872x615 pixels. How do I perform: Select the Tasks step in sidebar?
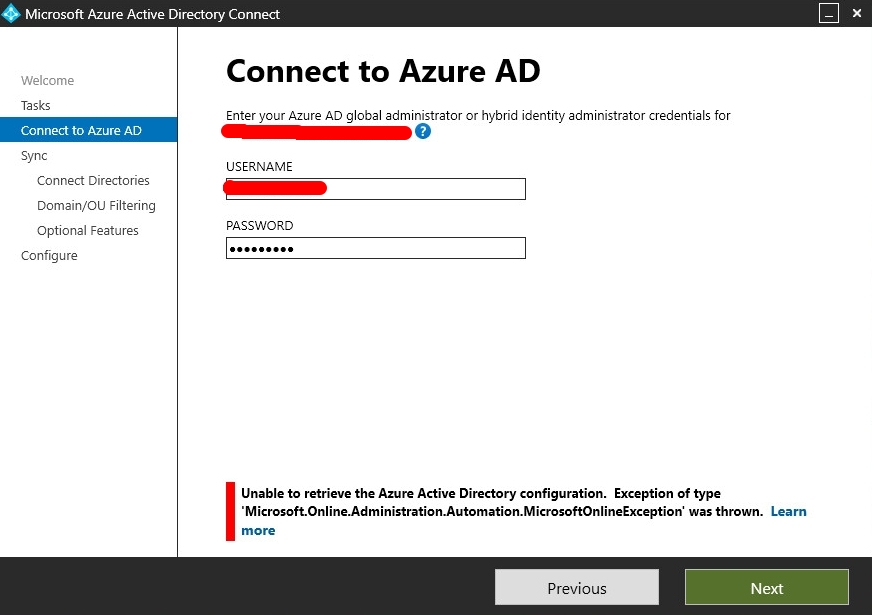point(36,106)
